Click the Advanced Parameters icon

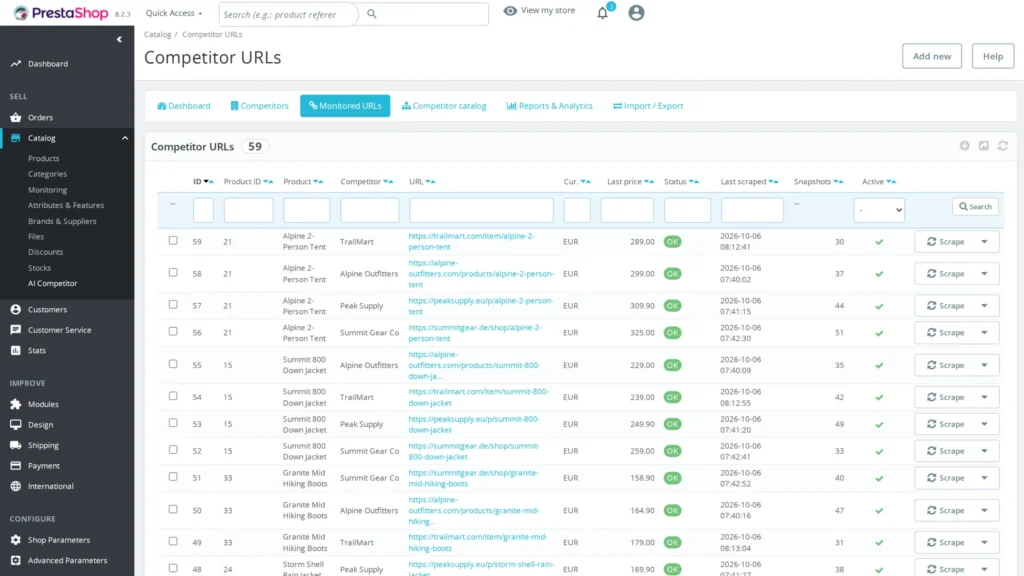tap(16, 560)
